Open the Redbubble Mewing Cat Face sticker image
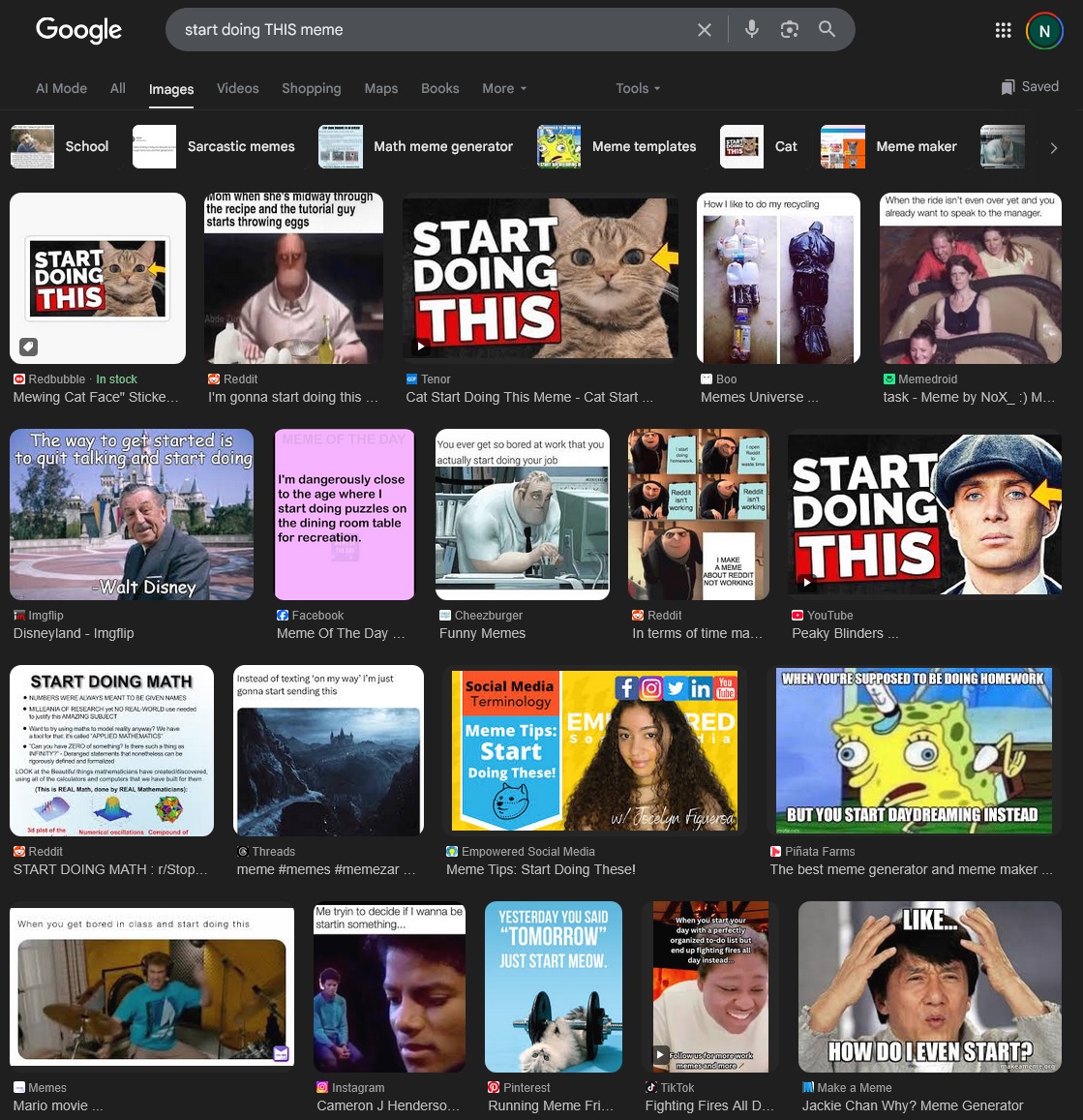1083x1120 pixels. [98, 278]
